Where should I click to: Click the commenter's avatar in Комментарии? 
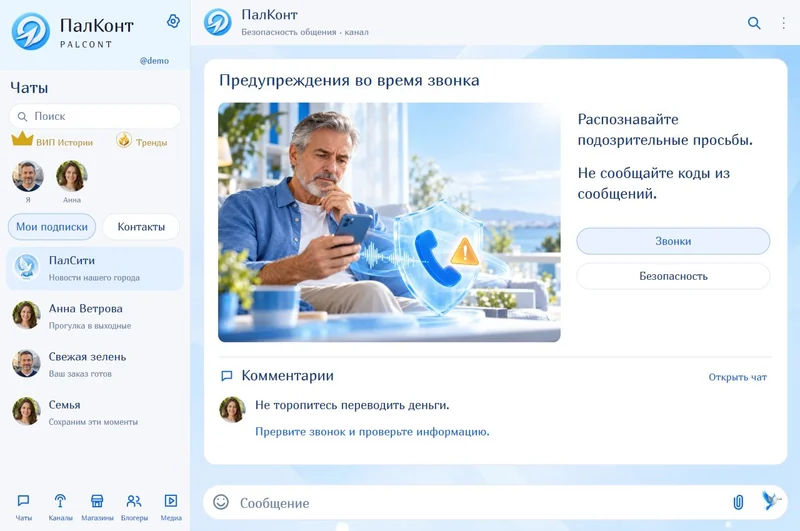click(x=232, y=410)
